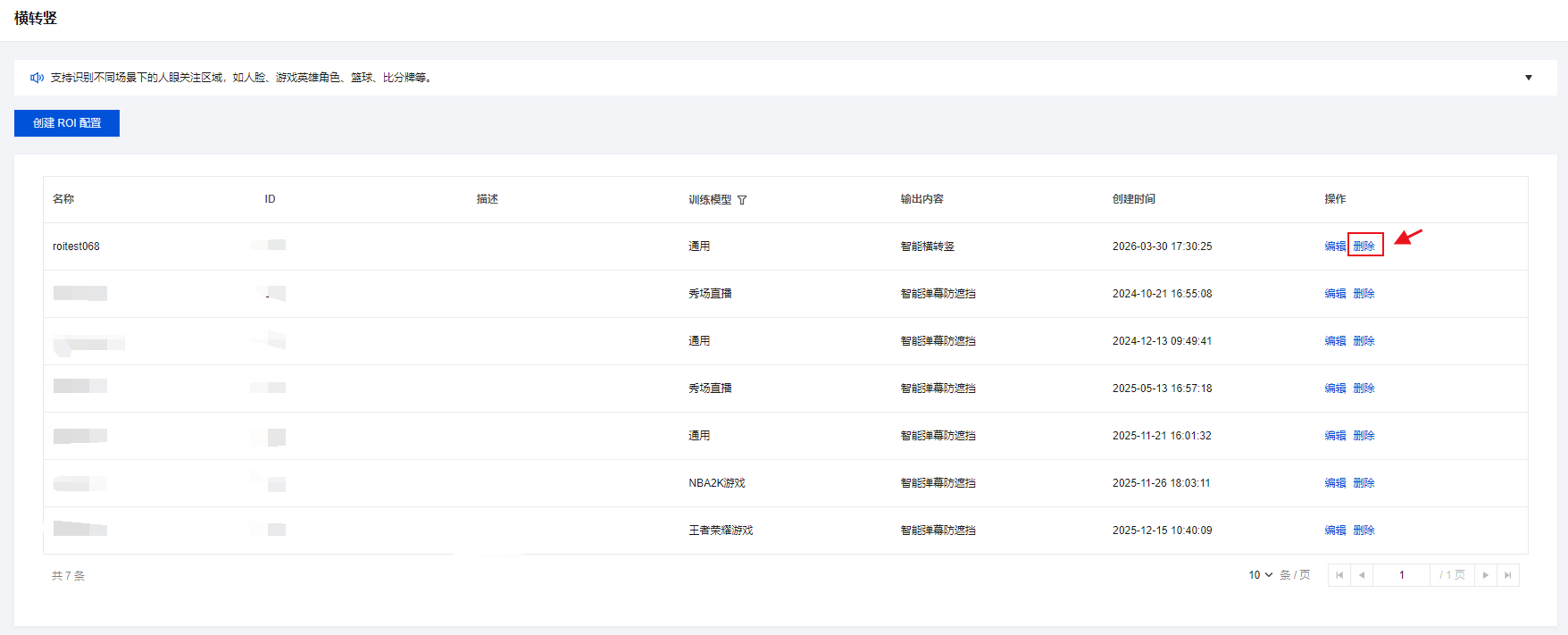
Task: Click the 操作 column header
Action: pyautogui.click(x=1335, y=199)
